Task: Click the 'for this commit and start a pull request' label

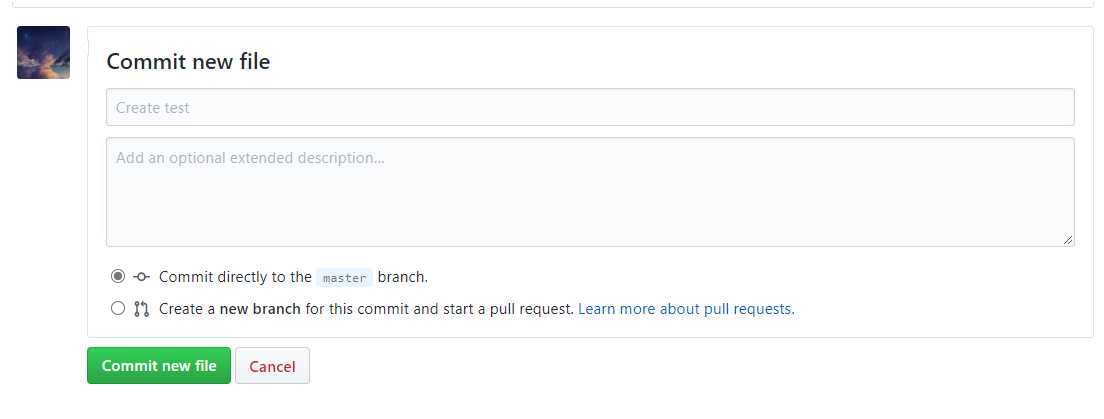Action: click(x=439, y=308)
